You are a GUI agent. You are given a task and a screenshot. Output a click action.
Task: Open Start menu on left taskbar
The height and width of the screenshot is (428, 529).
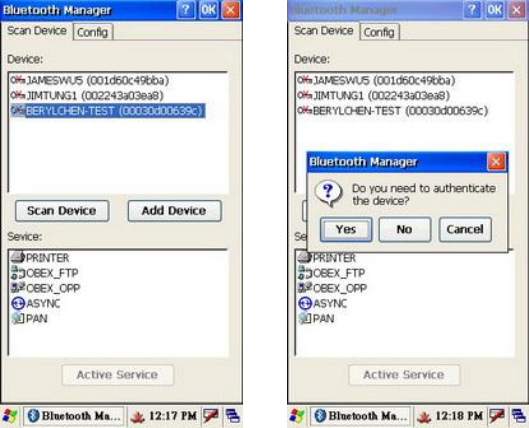click(10, 416)
